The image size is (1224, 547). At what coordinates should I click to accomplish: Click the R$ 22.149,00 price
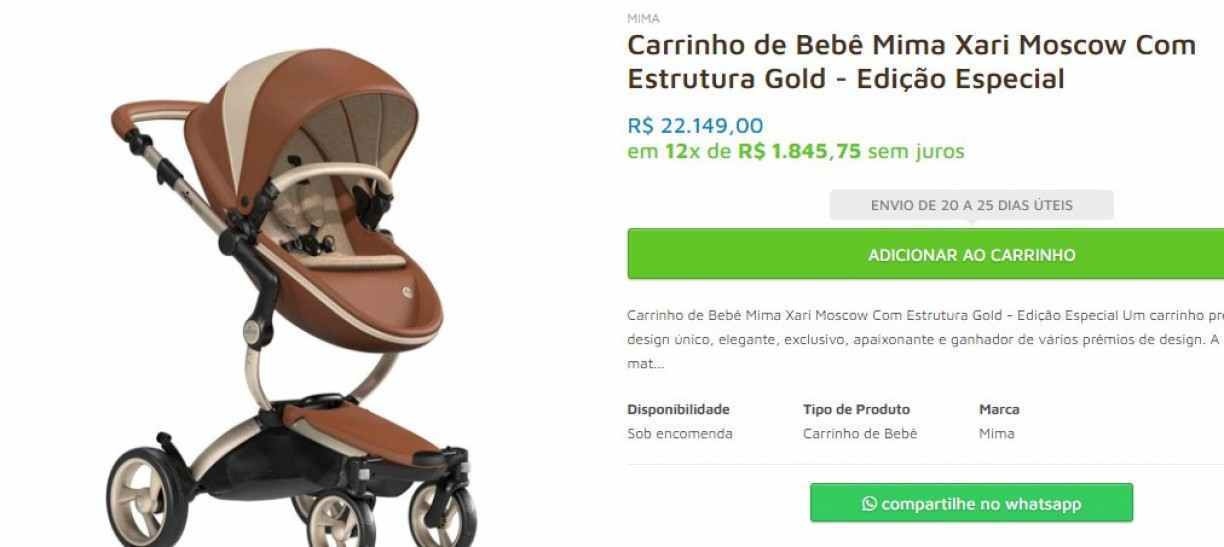pyautogui.click(x=695, y=126)
